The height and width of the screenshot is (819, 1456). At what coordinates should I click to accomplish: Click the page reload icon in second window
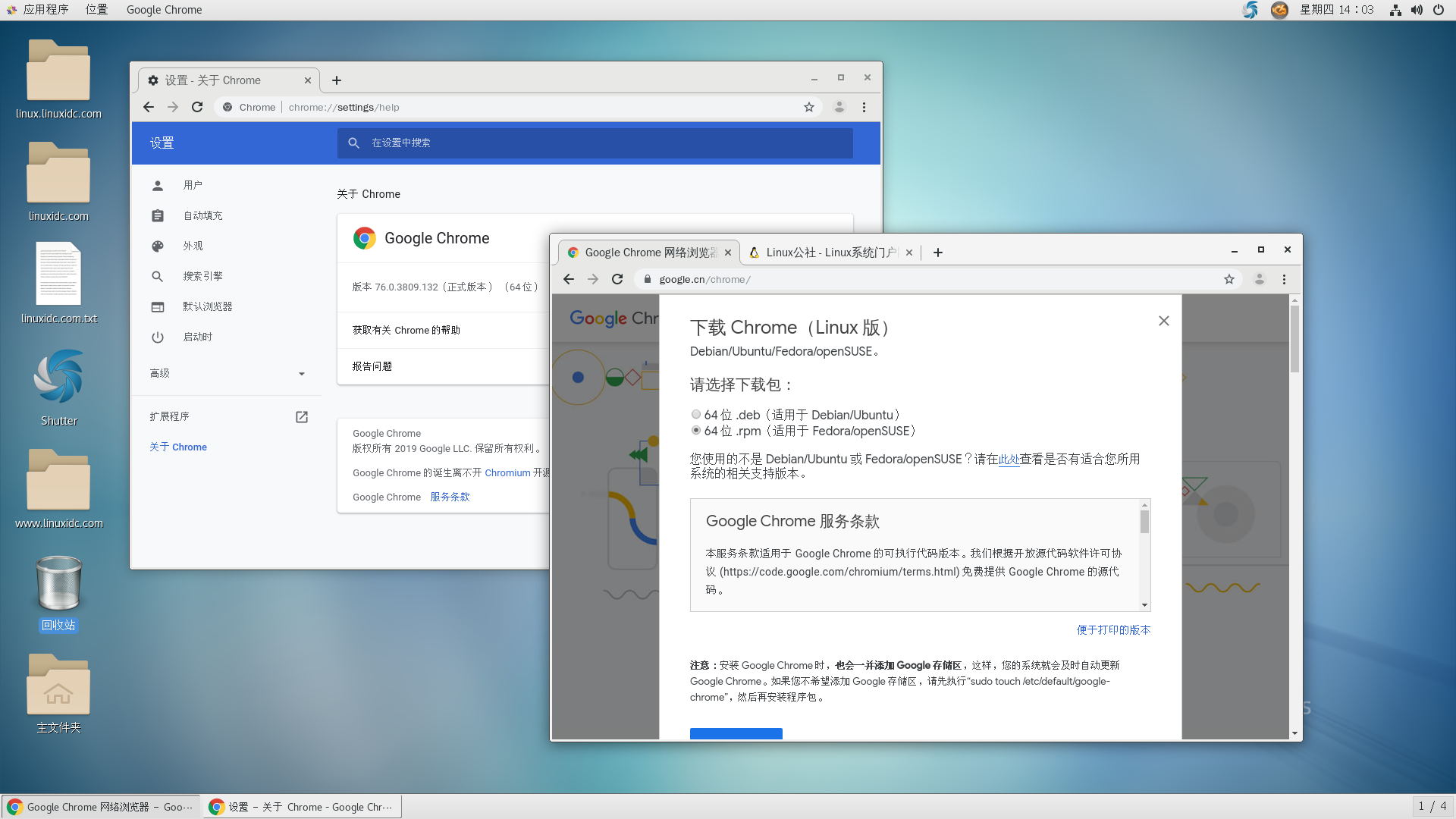pyautogui.click(x=617, y=279)
